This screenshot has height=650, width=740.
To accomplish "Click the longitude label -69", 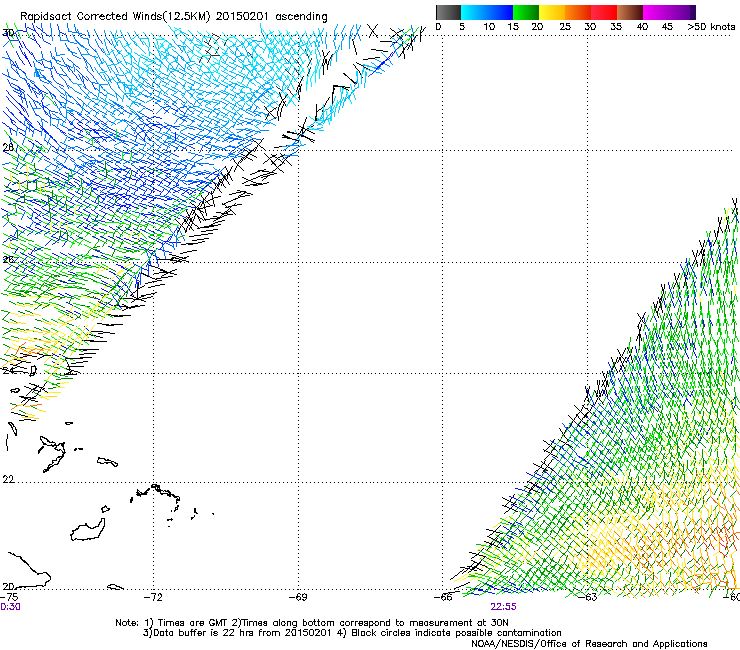I will (x=298, y=597).
